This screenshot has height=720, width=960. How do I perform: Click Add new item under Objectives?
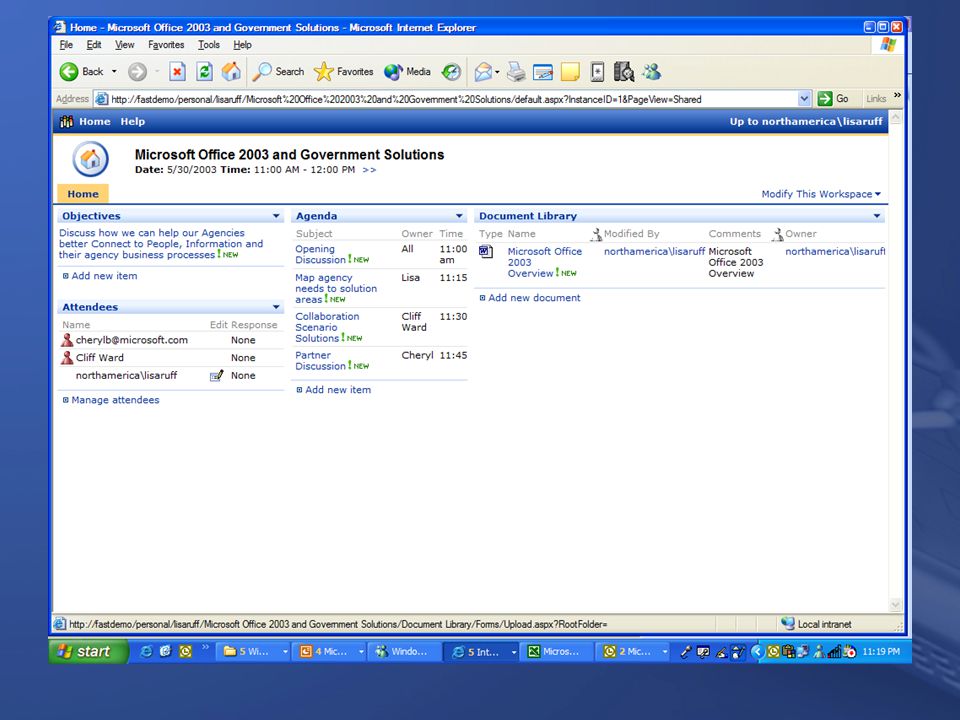click(x=104, y=276)
